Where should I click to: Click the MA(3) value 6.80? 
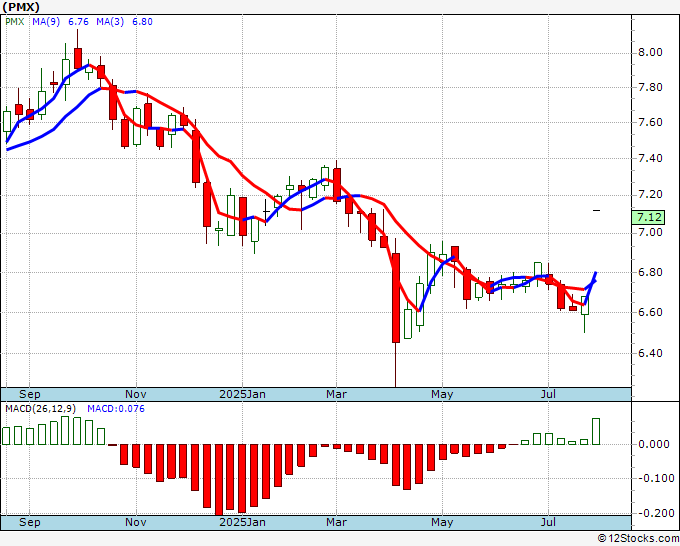pos(142,22)
